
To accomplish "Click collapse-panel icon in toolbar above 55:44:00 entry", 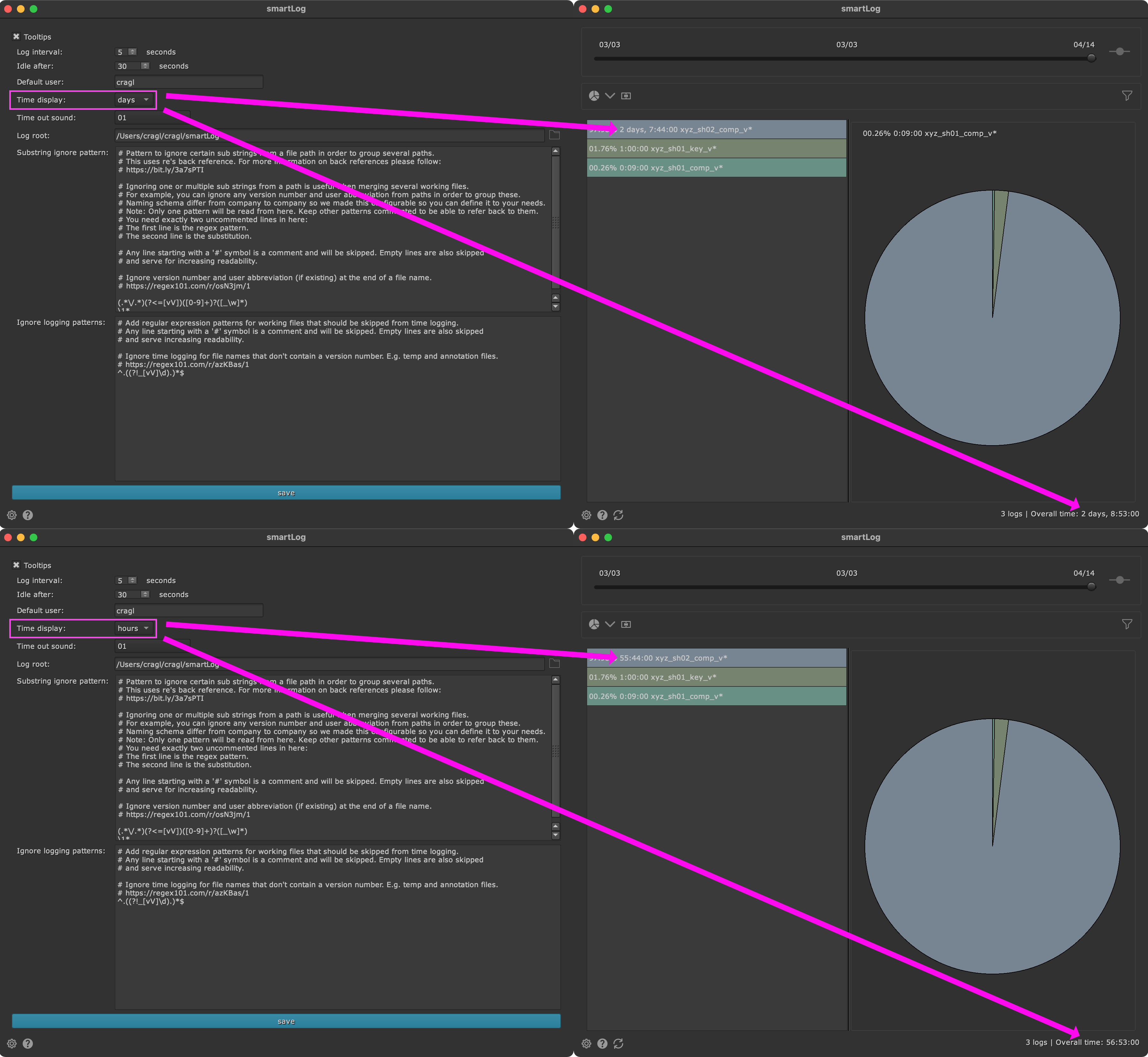I will pos(626,624).
